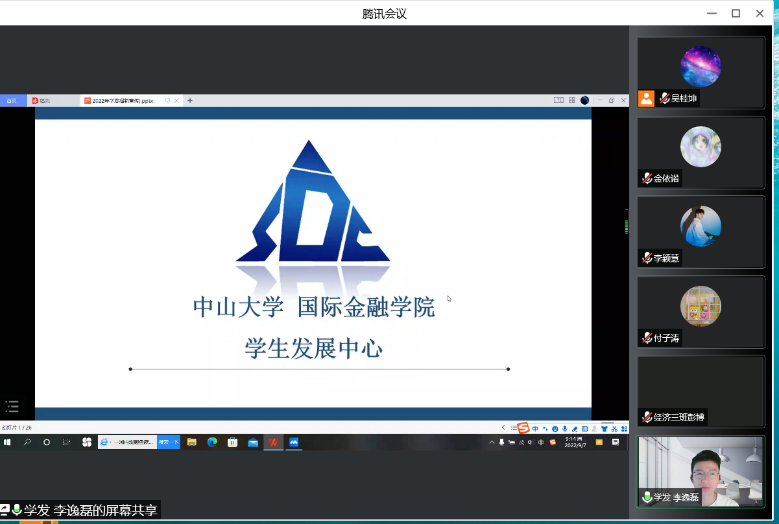The width and height of the screenshot is (779, 524).
Task: Select 李逸磊's live camera video tile
Action: pyautogui.click(x=700, y=470)
